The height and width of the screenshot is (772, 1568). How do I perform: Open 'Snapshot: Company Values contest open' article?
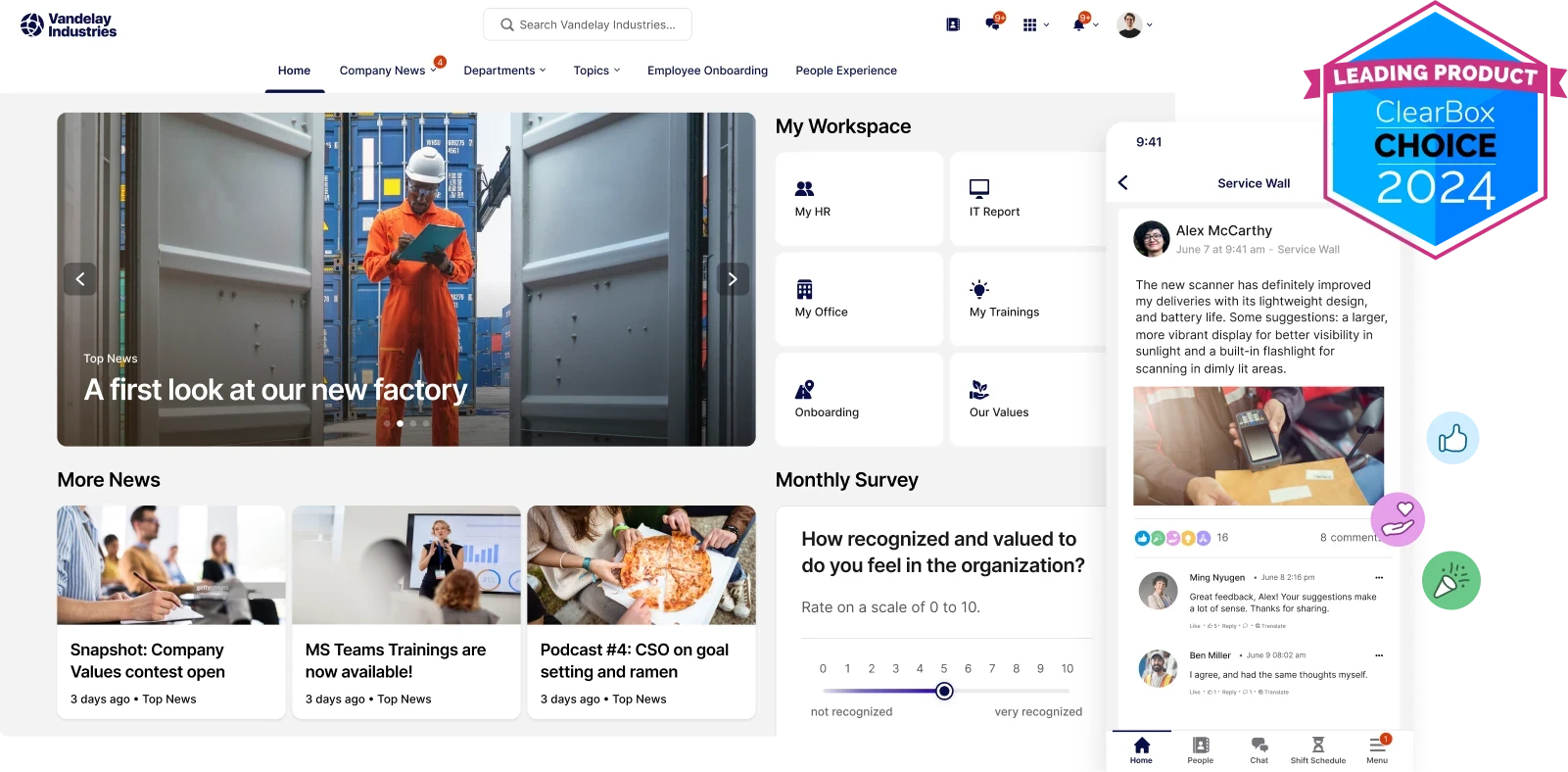point(148,661)
